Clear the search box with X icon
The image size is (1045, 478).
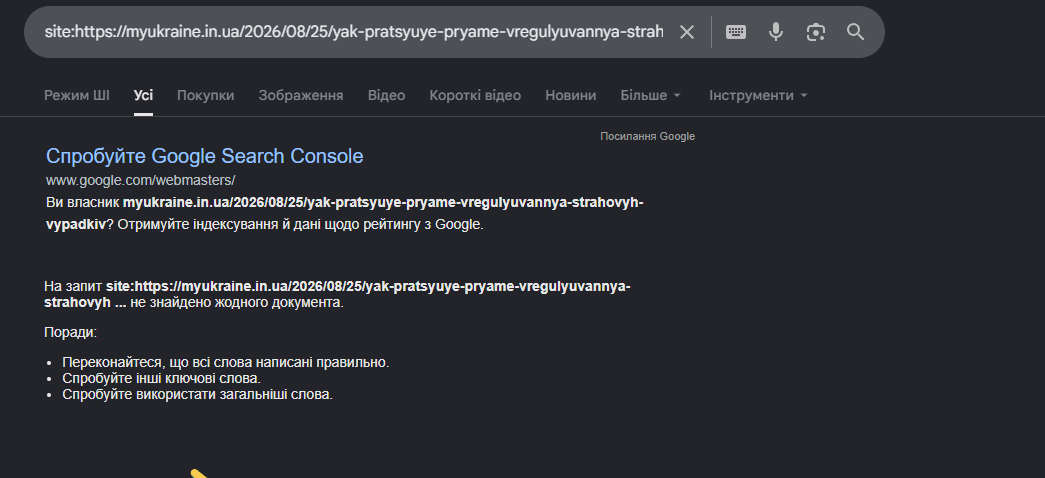tap(686, 32)
